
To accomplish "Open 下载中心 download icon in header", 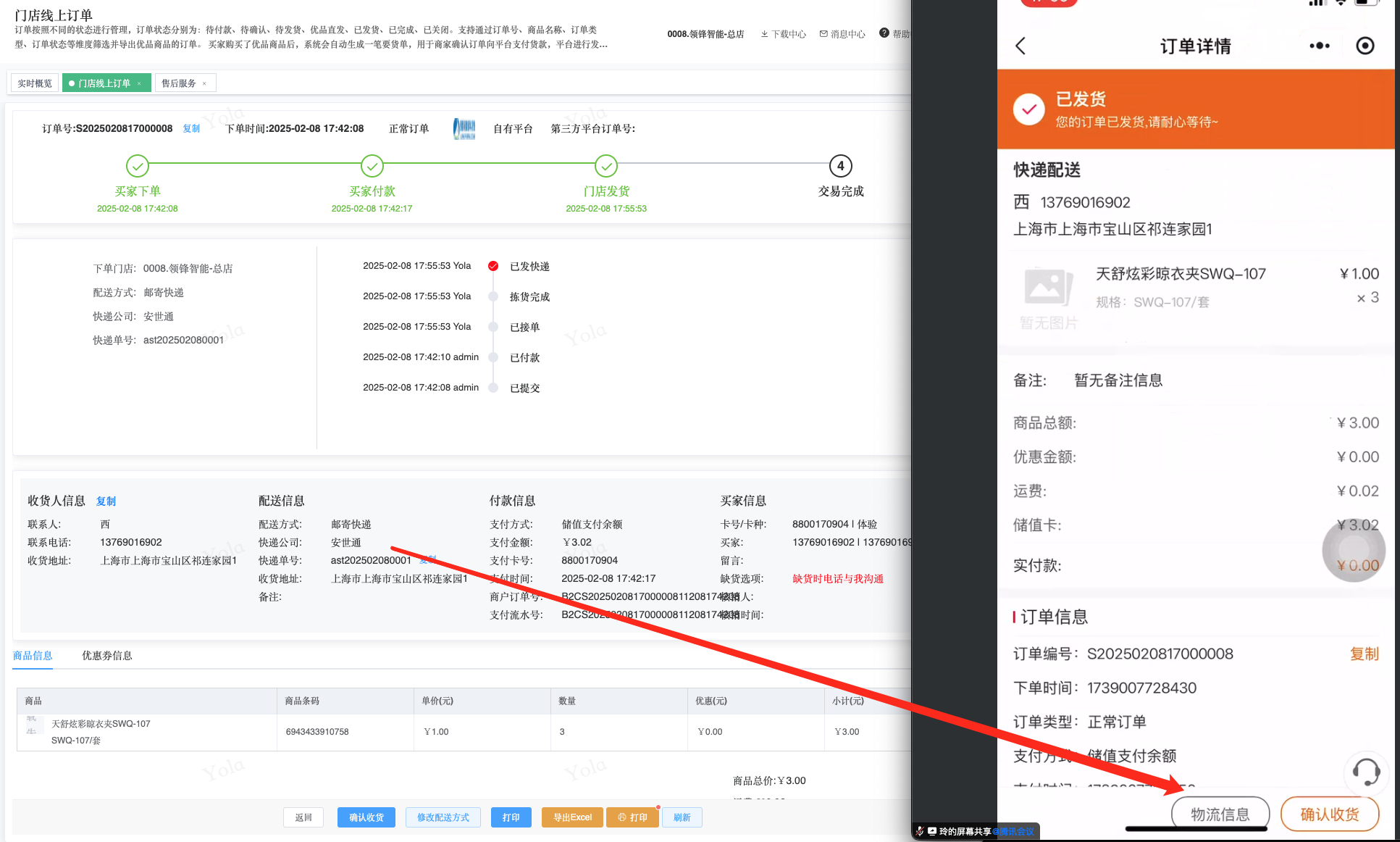I will (764, 34).
